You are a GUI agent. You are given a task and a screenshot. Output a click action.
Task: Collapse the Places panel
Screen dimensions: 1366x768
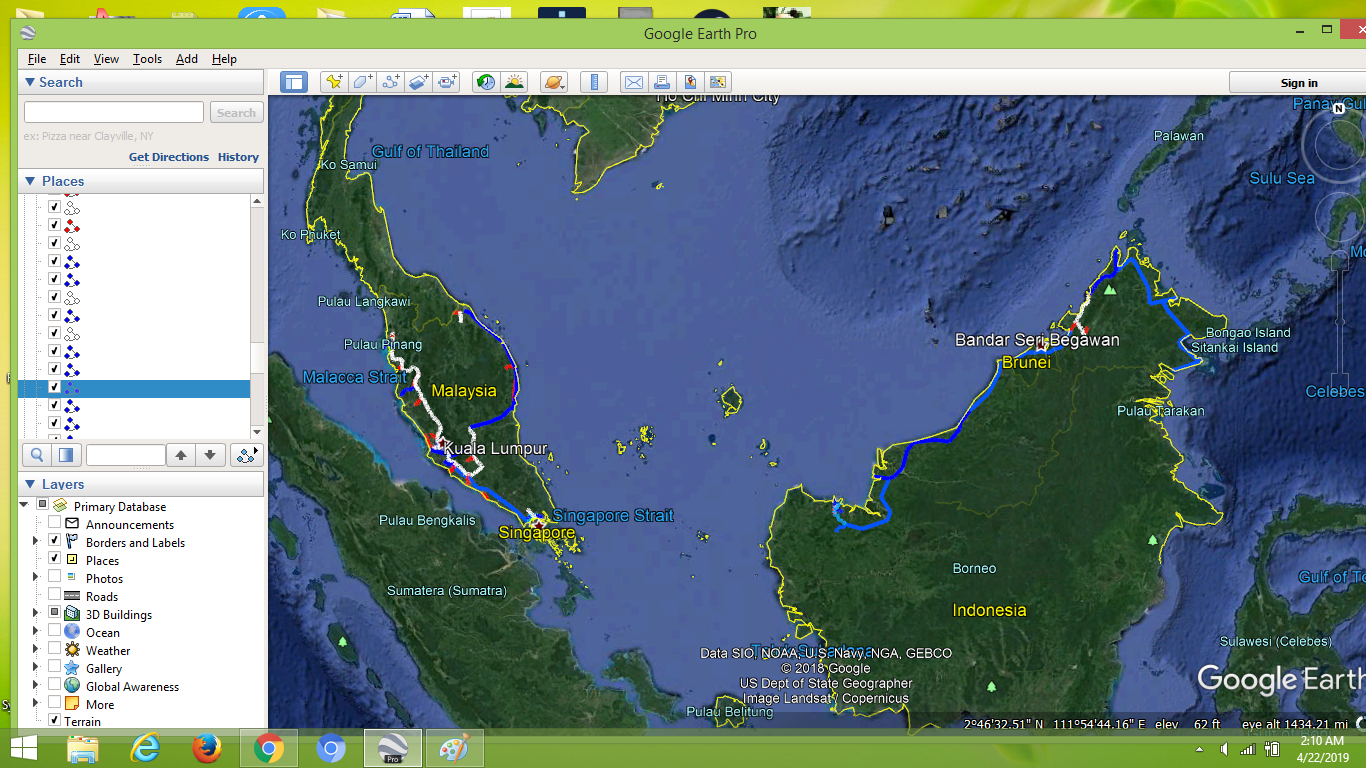click(30, 181)
